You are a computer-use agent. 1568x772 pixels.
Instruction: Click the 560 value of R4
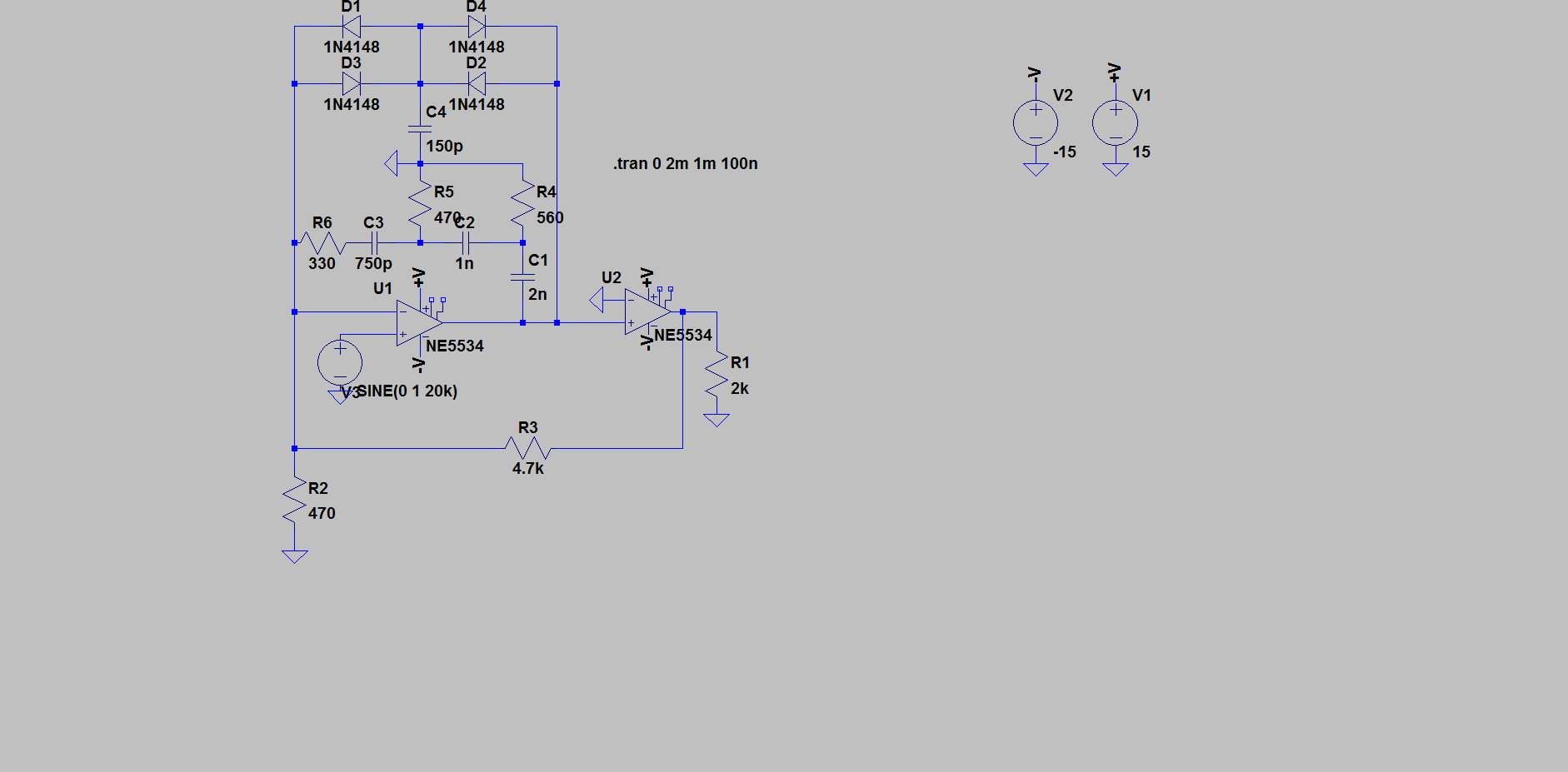point(550,217)
